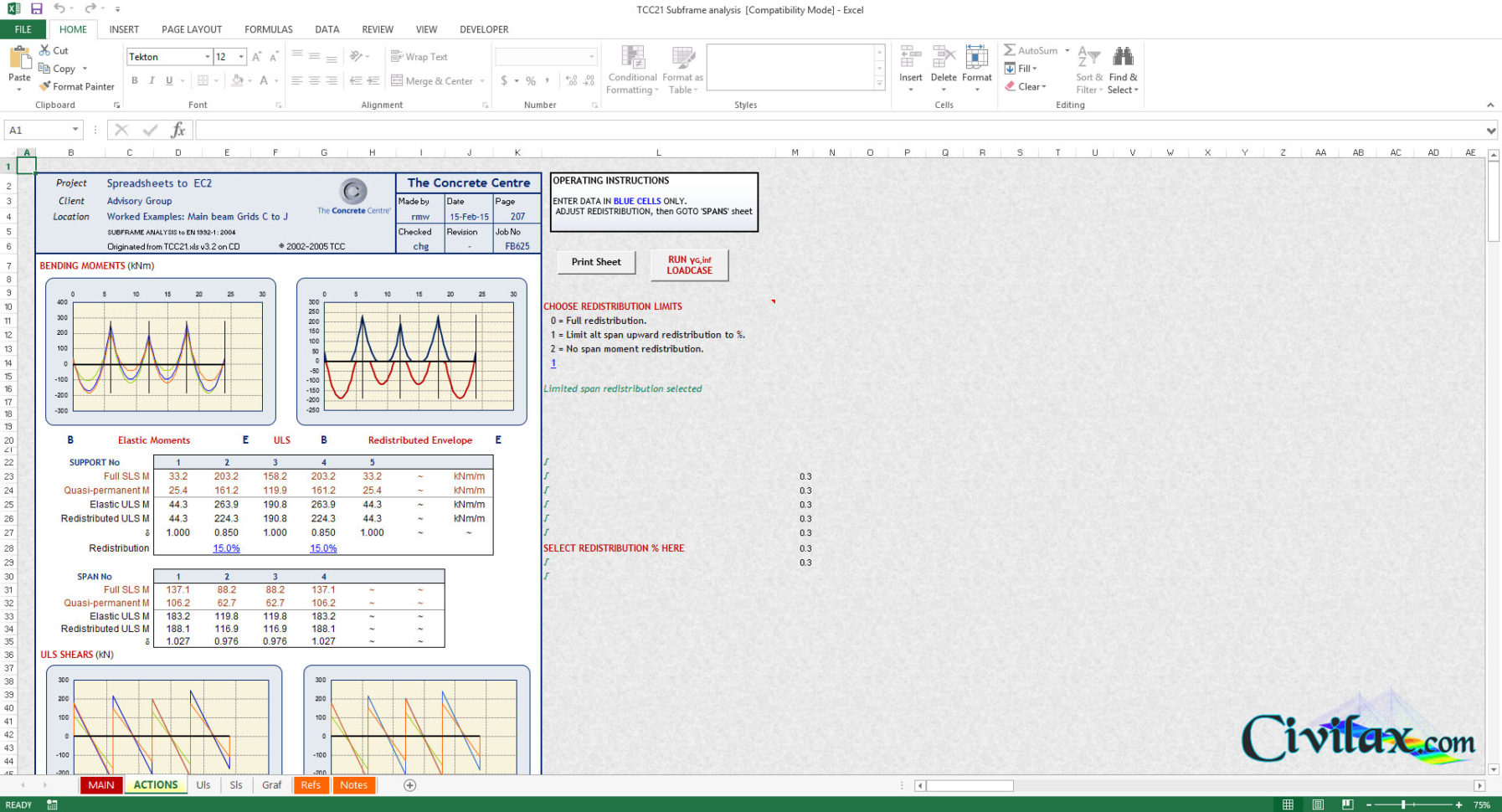This screenshot has width=1502, height=812.
Task: Click the Print Sheet button
Action: click(596, 262)
